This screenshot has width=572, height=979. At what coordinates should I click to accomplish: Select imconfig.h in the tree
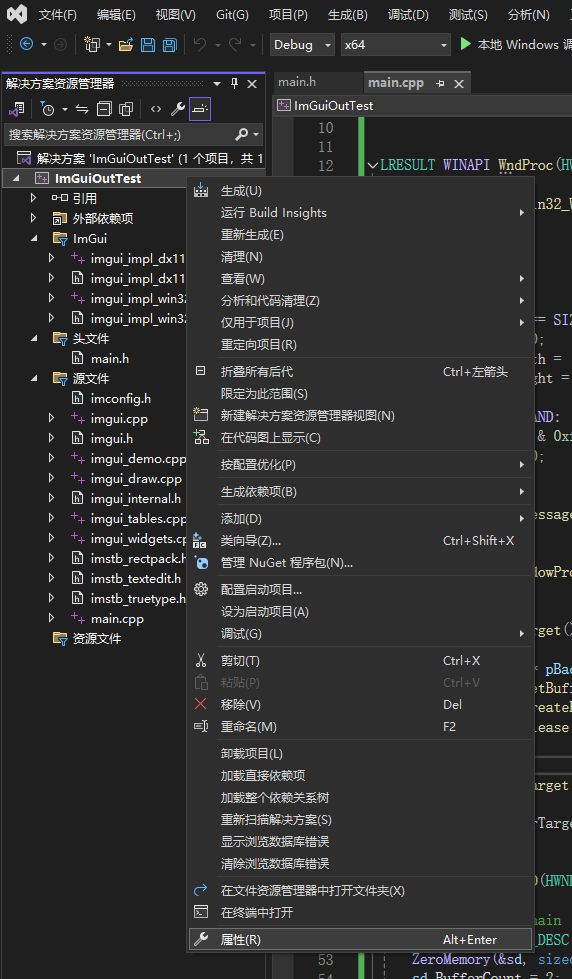click(121, 398)
